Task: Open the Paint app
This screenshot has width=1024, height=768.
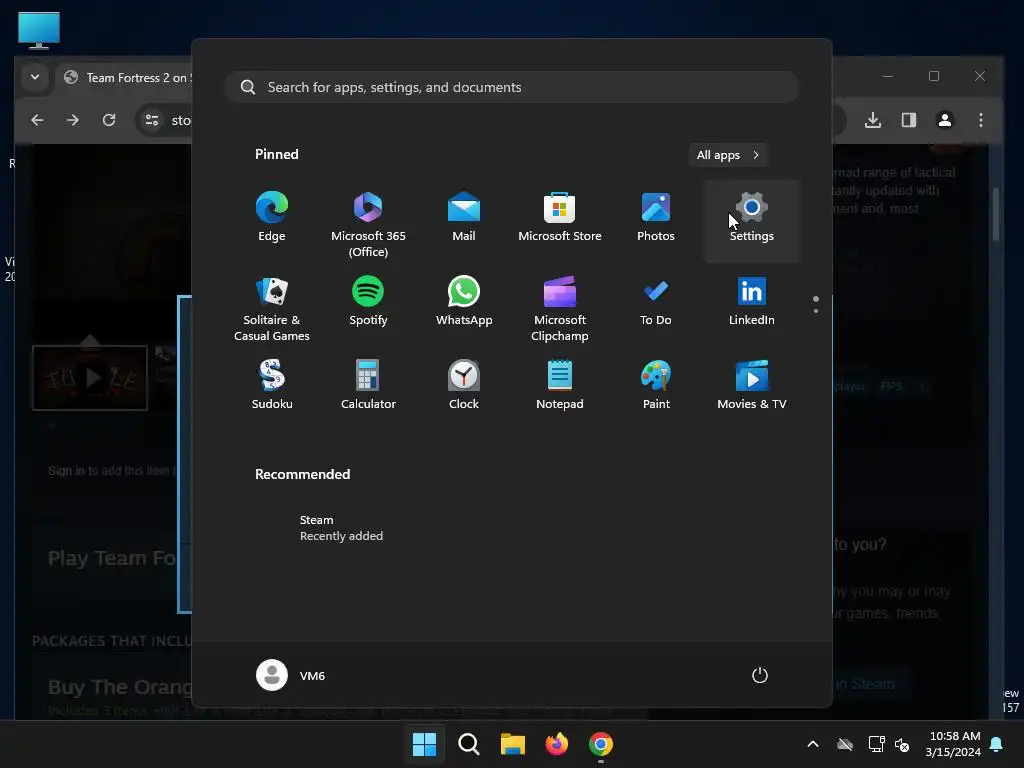Action: pyautogui.click(x=656, y=385)
